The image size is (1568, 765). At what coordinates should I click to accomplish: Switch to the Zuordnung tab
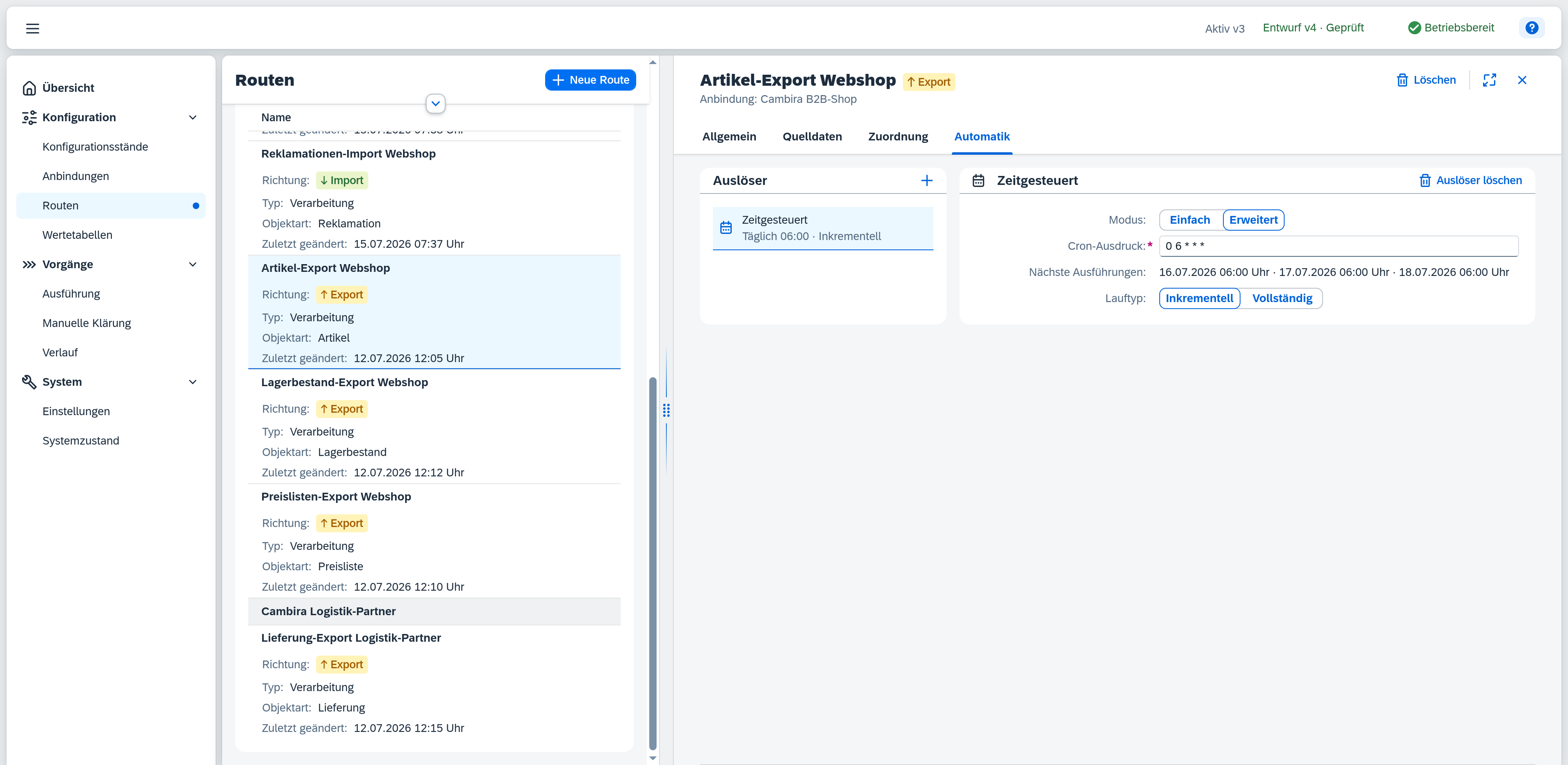(x=898, y=137)
